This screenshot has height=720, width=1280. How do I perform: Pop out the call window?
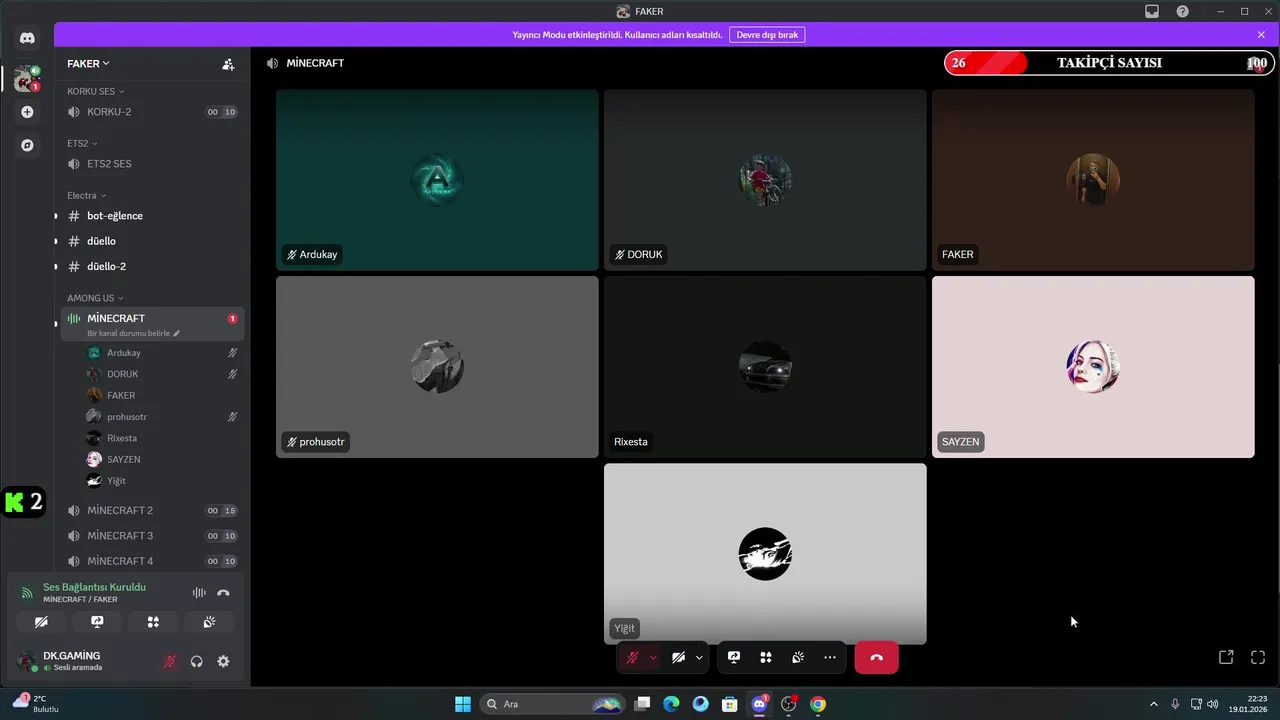point(1226,657)
